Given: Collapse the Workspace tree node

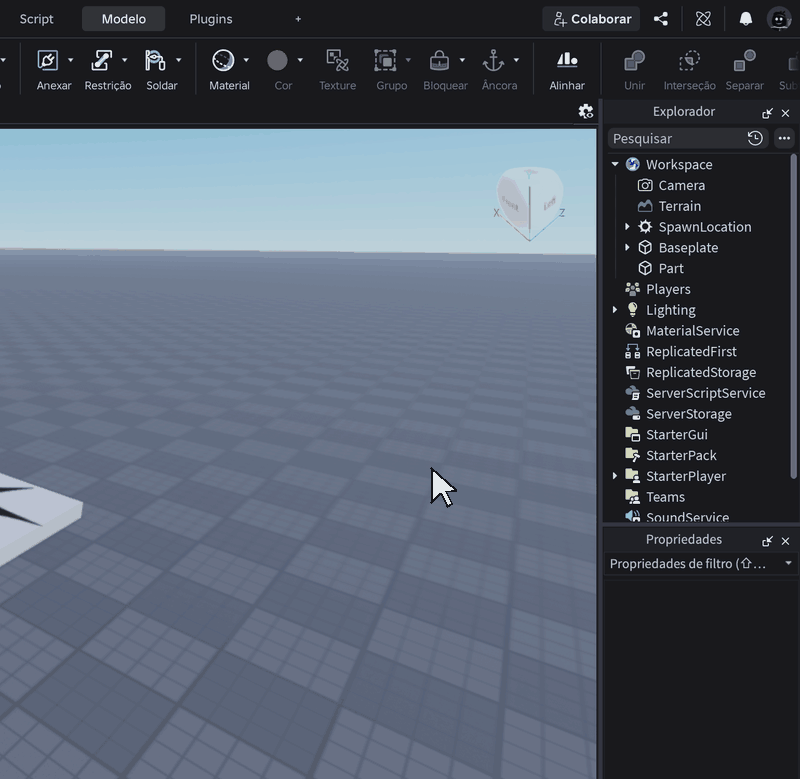Looking at the screenshot, I should pyautogui.click(x=615, y=164).
